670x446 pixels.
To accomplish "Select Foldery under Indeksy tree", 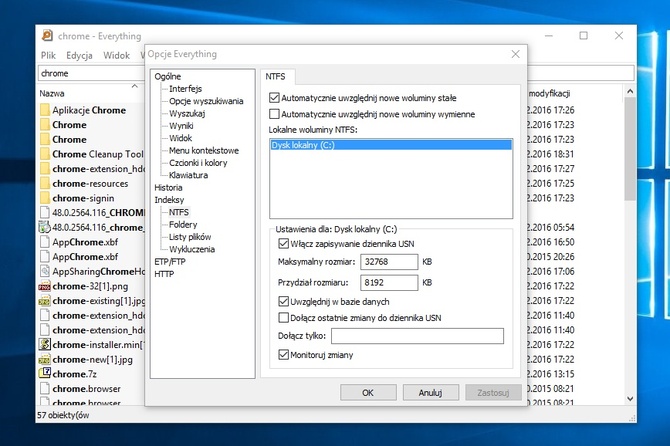I will [x=183, y=224].
